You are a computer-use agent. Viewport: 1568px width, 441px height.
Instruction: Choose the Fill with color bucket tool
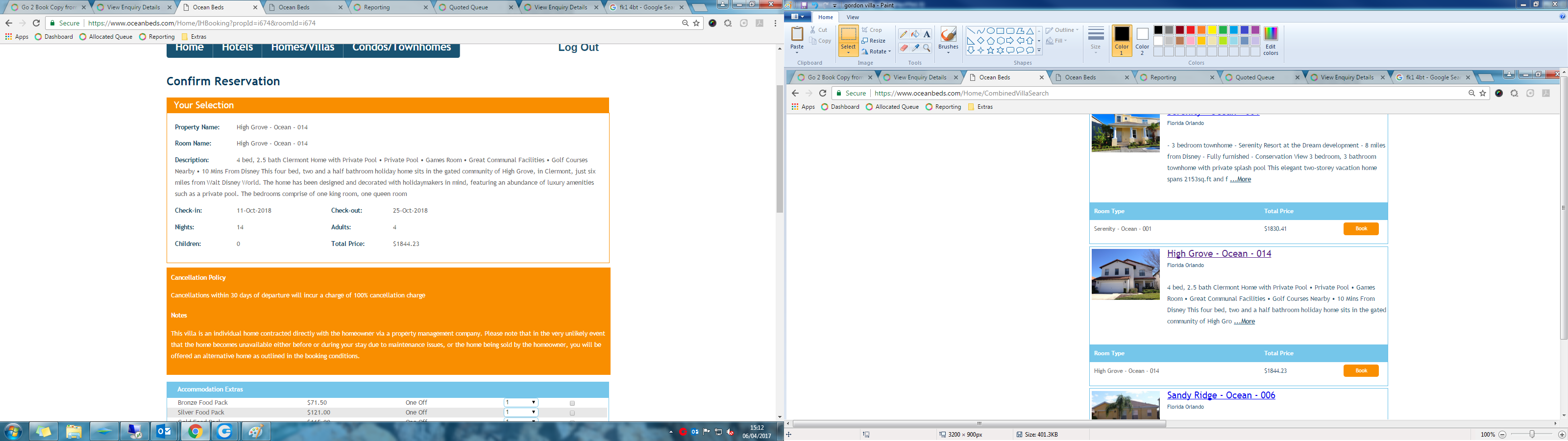915,34
